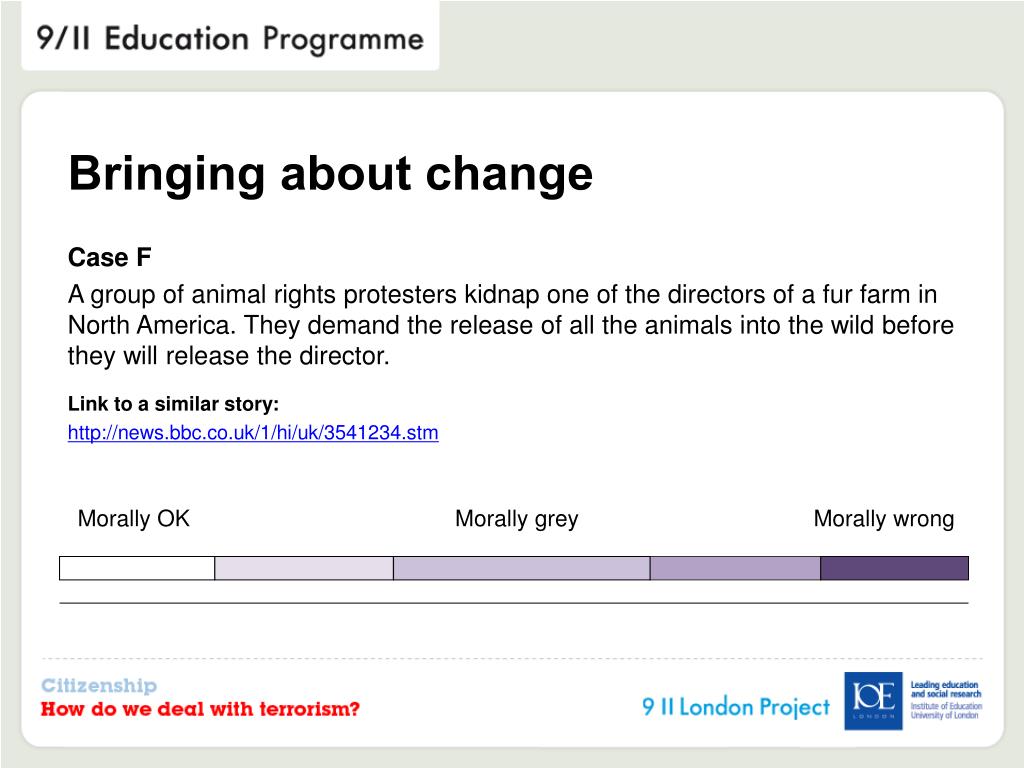Click Leading education and social research text
Screen dimensions: 1024x768
(946, 689)
